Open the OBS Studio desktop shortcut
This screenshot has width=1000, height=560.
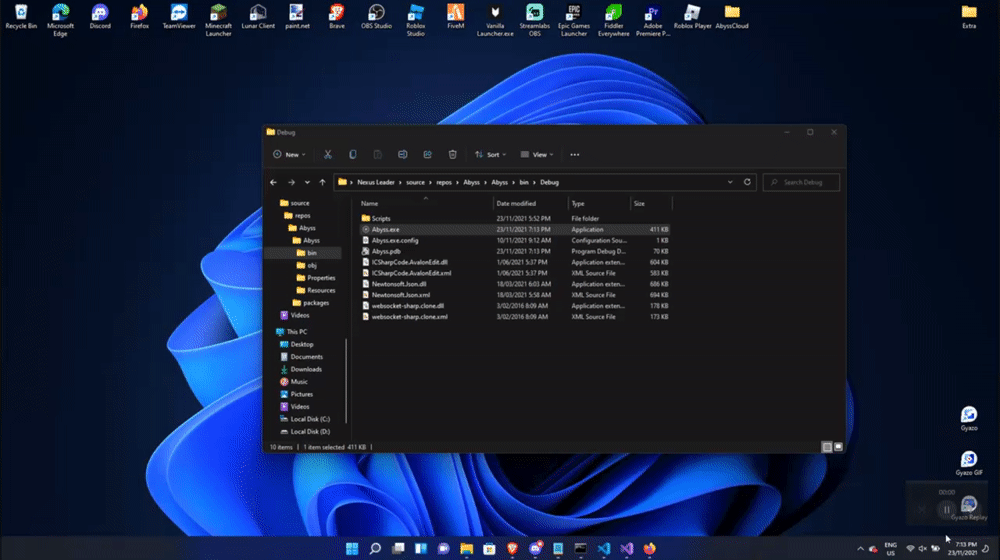[x=379, y=12]
